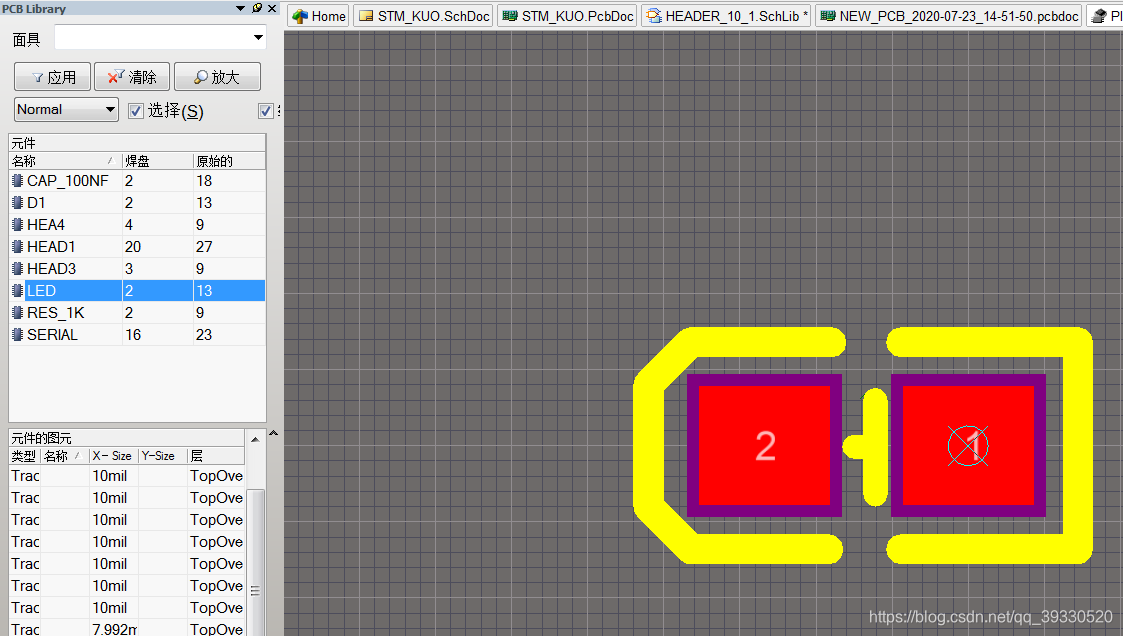The width and height of the screenshot is (1123, 636).
Task: Pin the PCB Library panel
Action: pyautogui.click(x=257, y=8)
